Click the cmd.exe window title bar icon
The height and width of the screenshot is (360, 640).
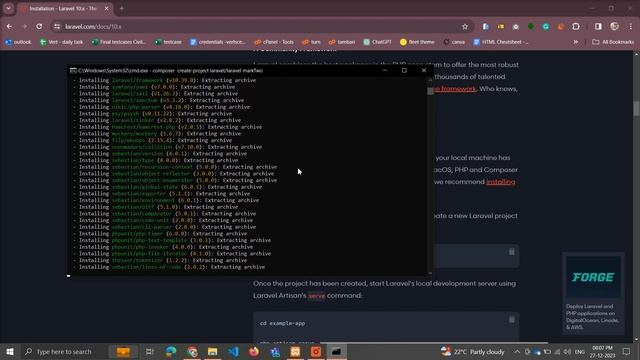click(x=73, y=71)
